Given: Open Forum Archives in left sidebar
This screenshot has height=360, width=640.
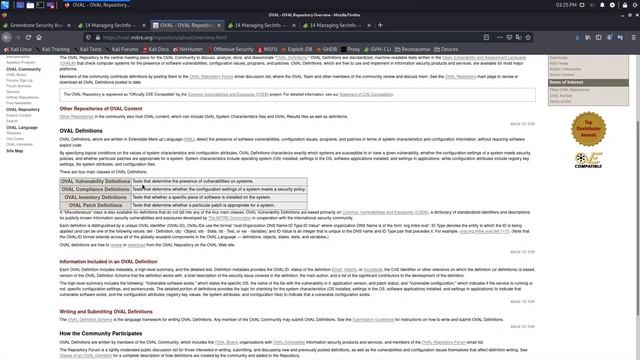Looking at the screenshot, I should 19,87.
